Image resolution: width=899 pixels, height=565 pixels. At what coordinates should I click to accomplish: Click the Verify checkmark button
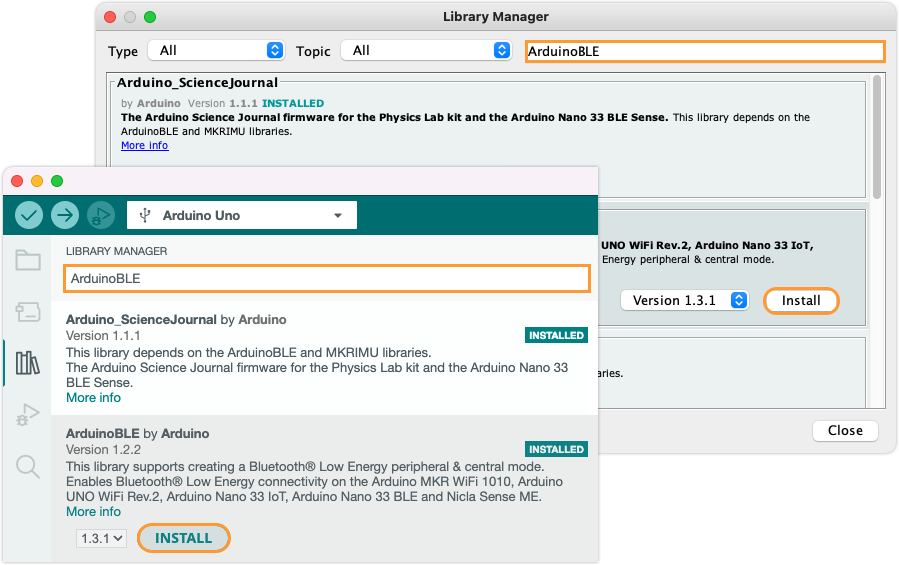(x=29, y=216)
